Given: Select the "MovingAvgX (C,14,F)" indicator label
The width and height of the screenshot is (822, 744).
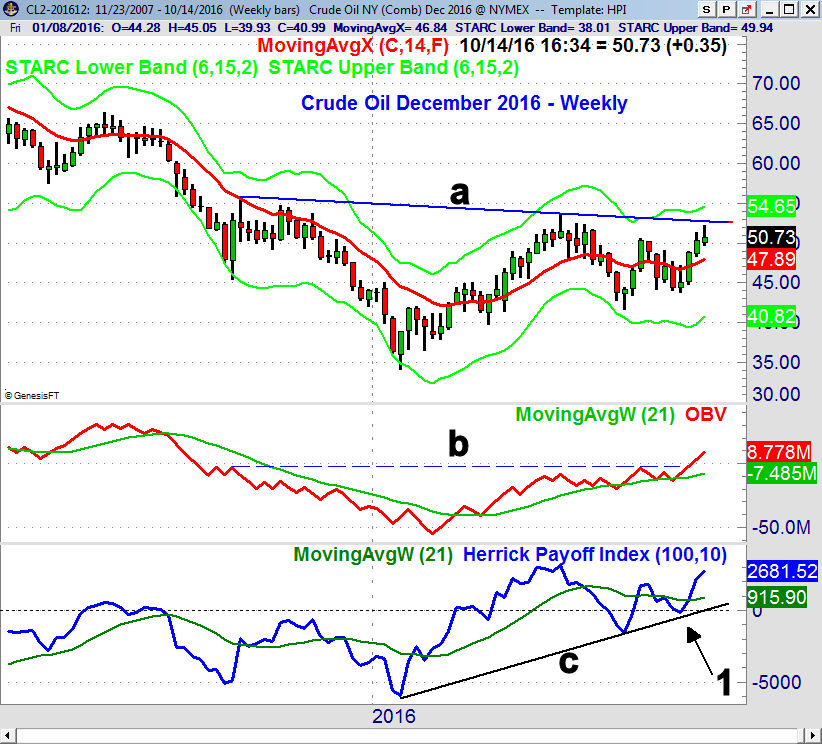Looking at the screenshot, I should coord(353,46).
